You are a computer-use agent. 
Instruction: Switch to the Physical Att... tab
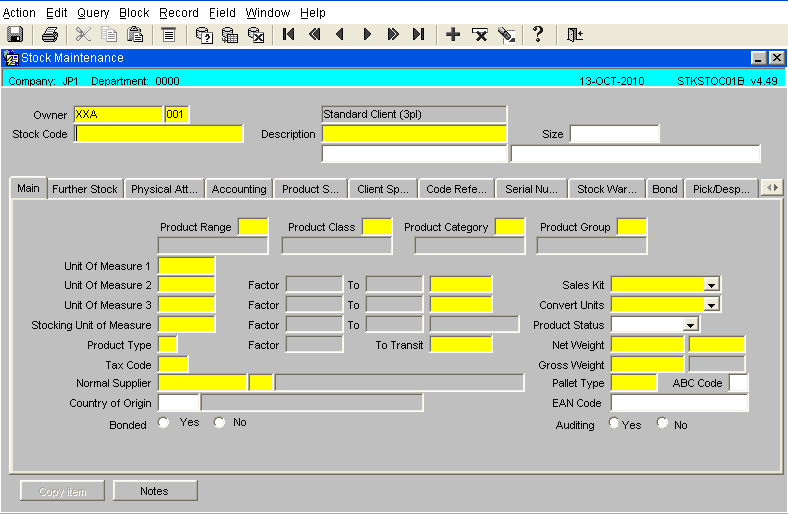[164, 189]
